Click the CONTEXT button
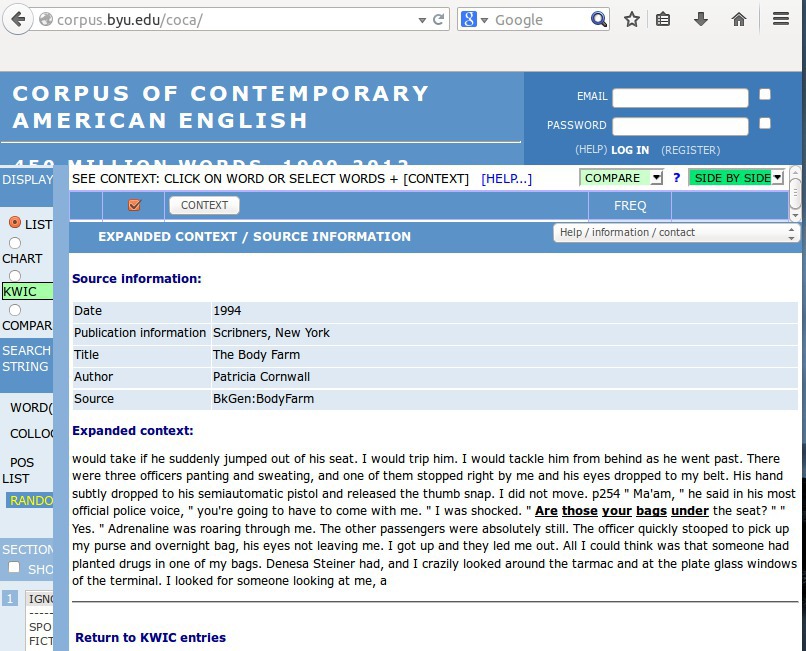Viewport: 806px width, 651px height. (x=204, y=205)
